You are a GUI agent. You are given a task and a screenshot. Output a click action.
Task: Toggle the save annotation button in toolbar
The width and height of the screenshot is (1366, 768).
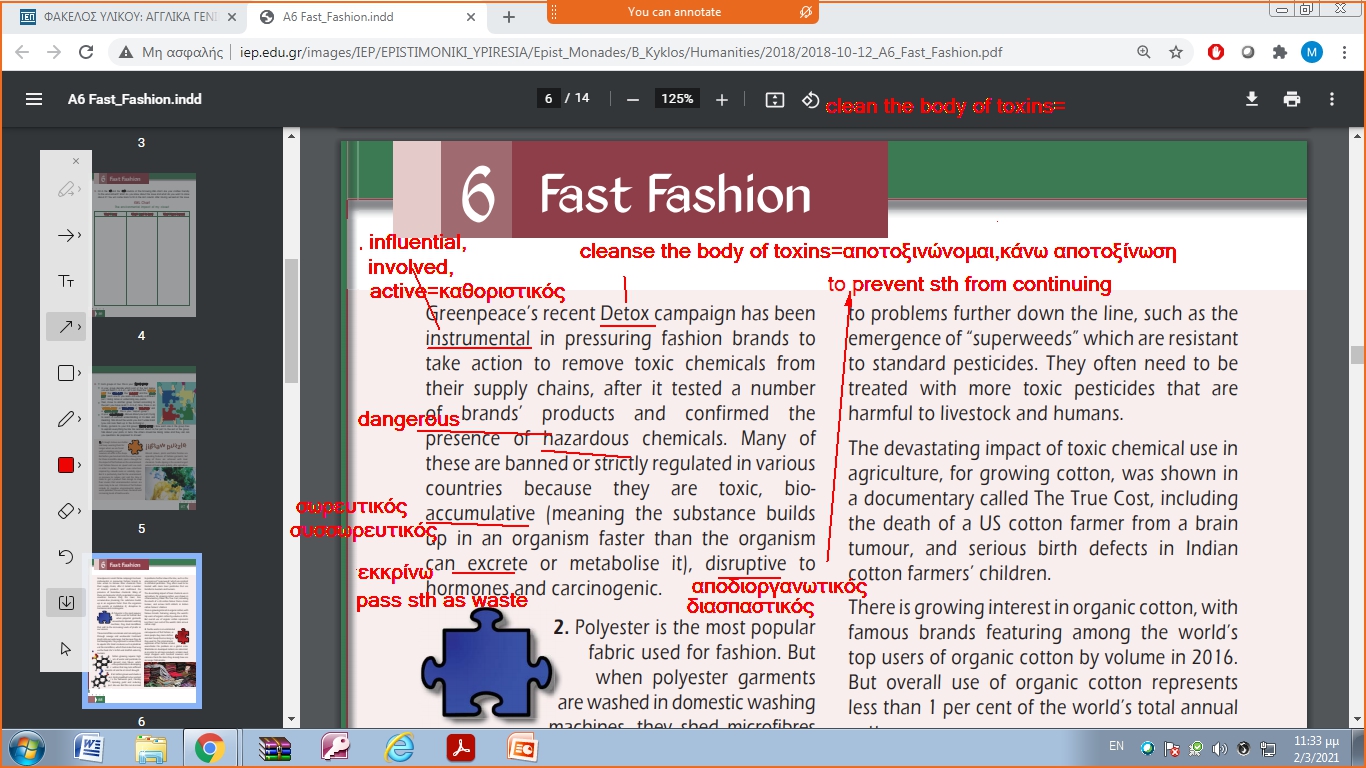pyautogui.click(x=66, y=602)
